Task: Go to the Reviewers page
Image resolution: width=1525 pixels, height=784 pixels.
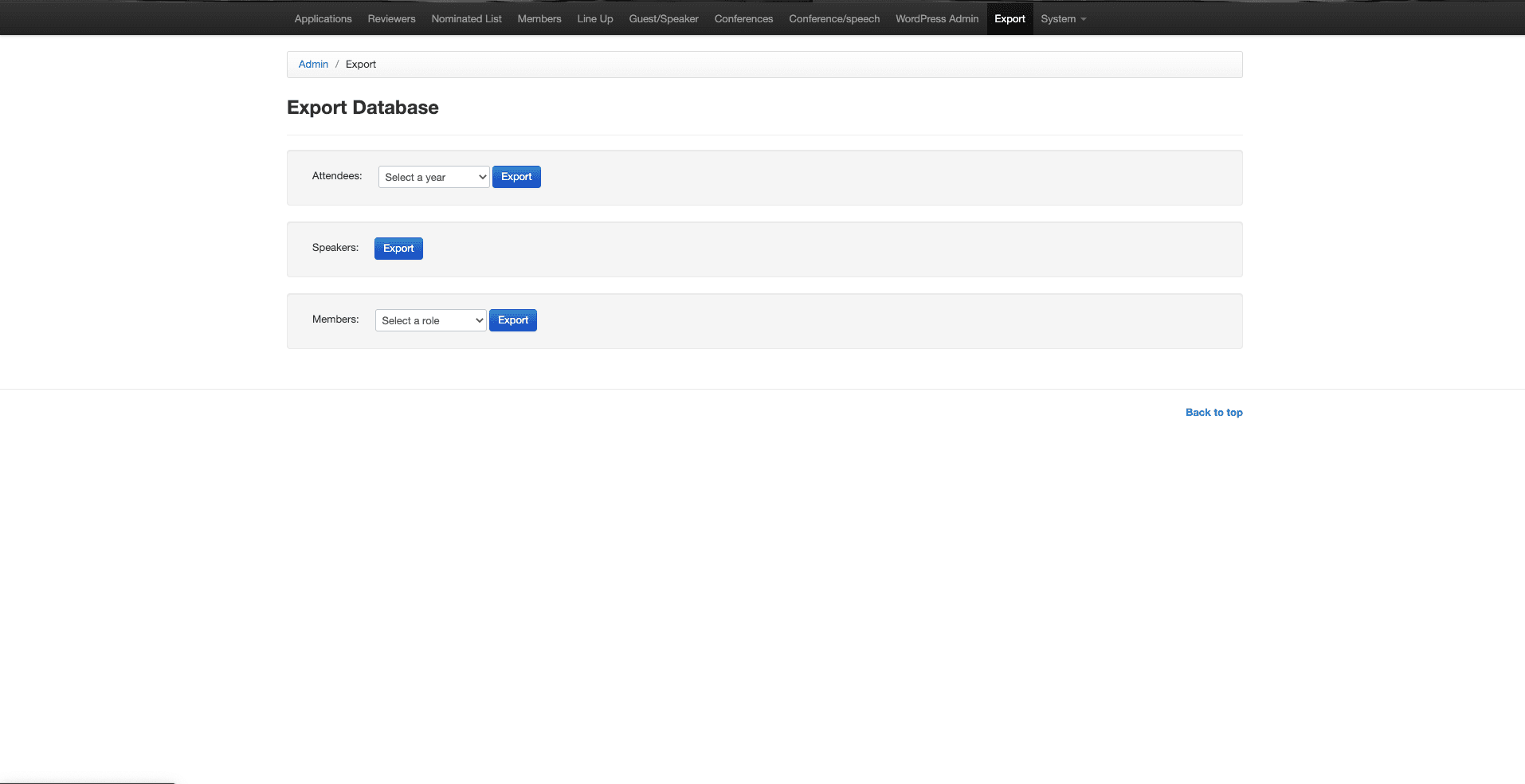Action: point(391,19)
